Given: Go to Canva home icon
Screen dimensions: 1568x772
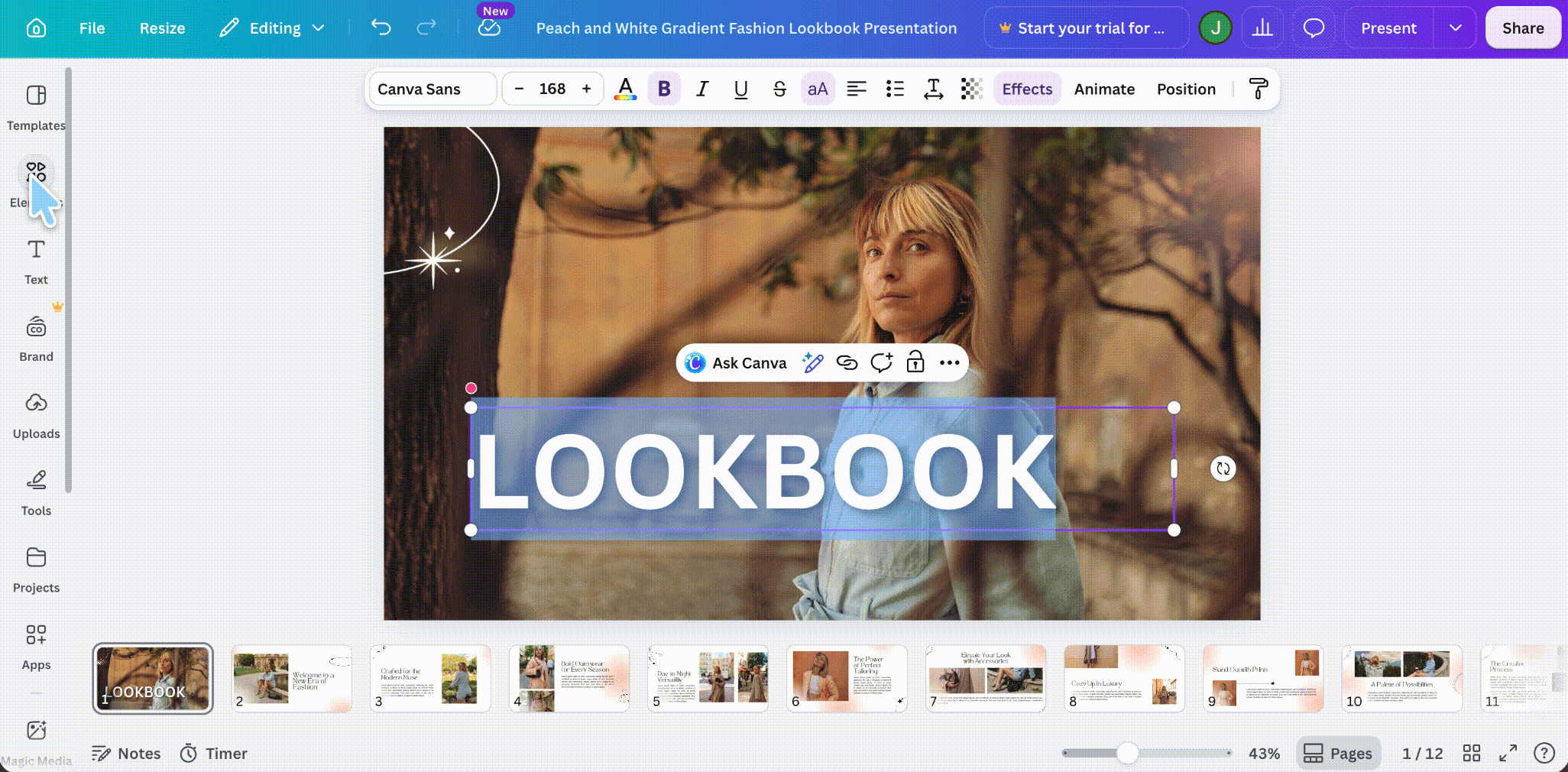Looking at the screenshot, I should [x=36, y=28].
